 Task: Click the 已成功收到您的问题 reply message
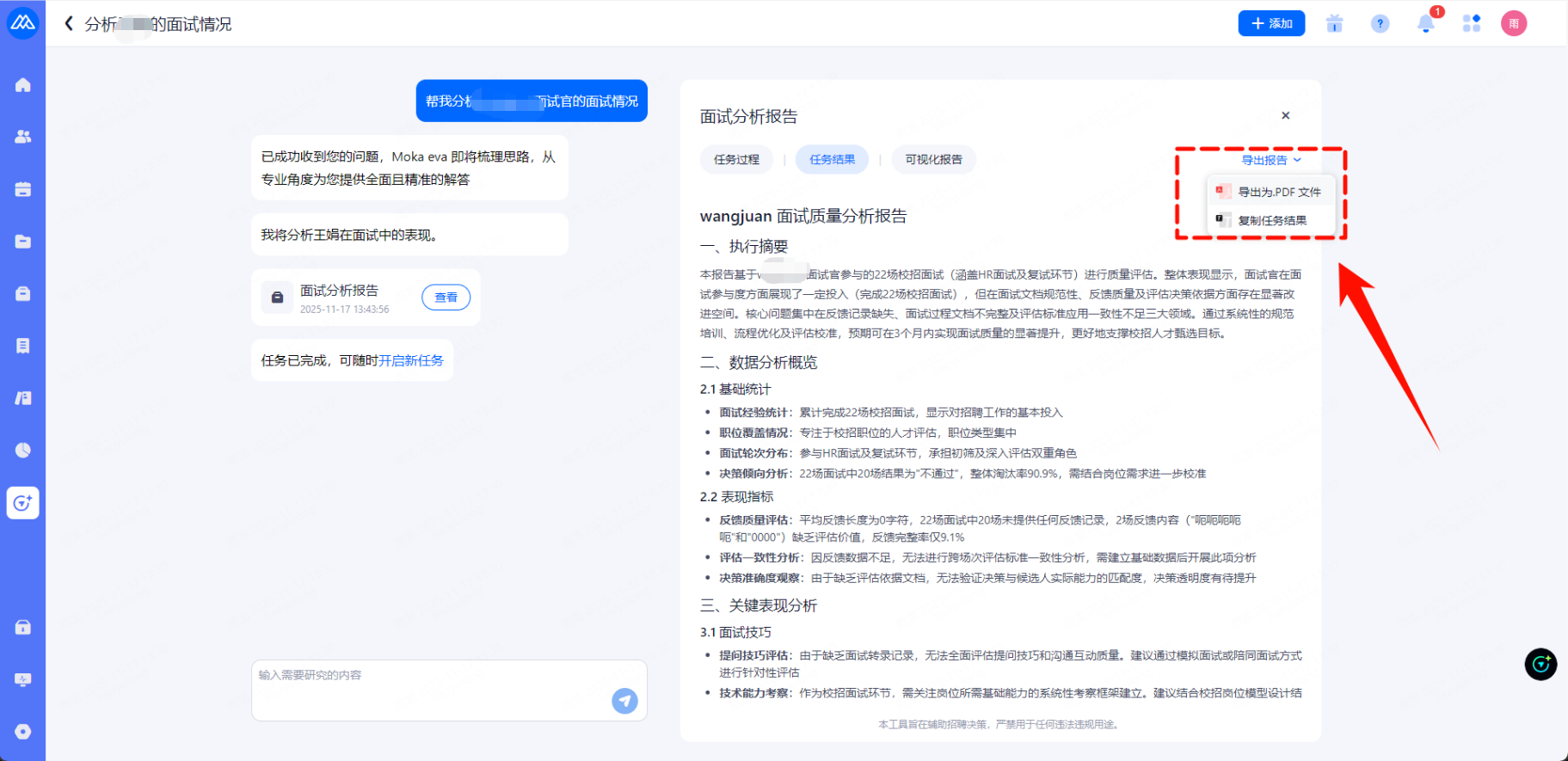click(409, 168)
